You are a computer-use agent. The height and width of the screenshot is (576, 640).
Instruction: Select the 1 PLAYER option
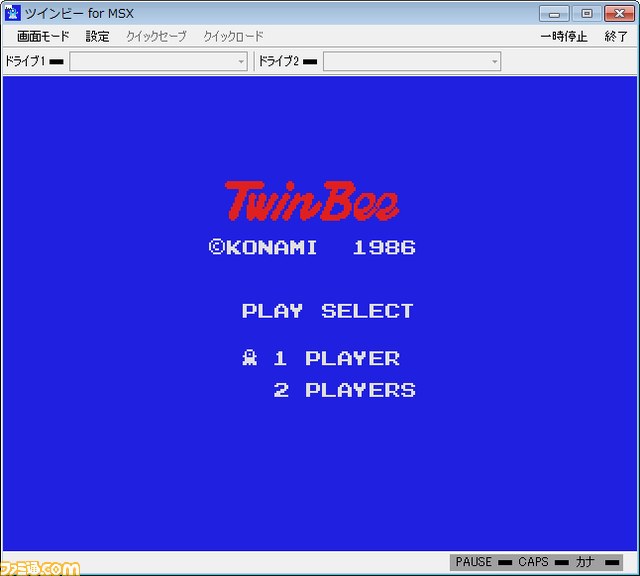(337, 358)
